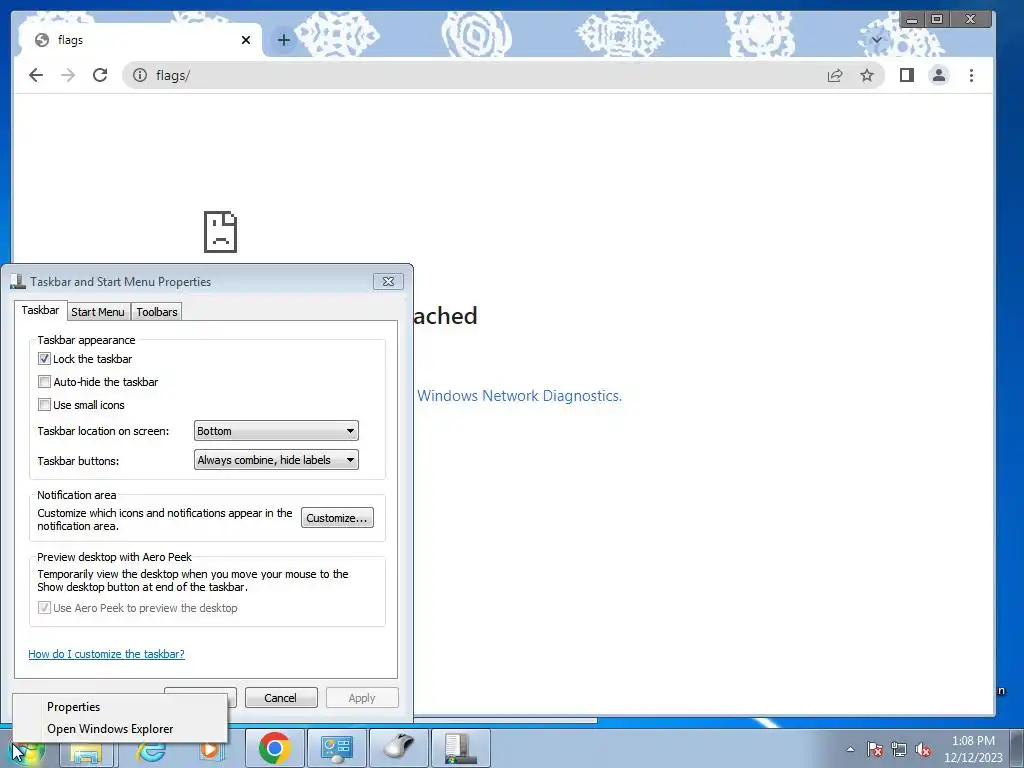Share this page from the address bar
This screenshot has height=768, width=1024.
click(x=835, y=75)
